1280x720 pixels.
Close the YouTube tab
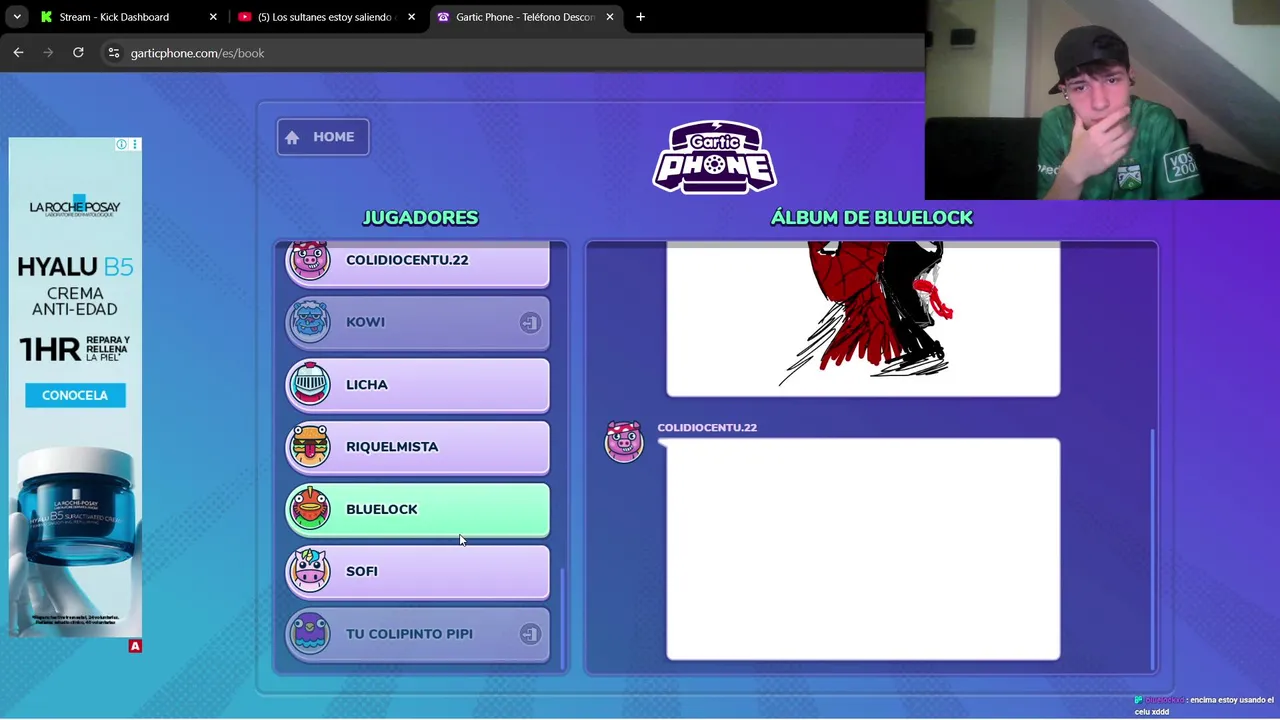tap(411, 17)
